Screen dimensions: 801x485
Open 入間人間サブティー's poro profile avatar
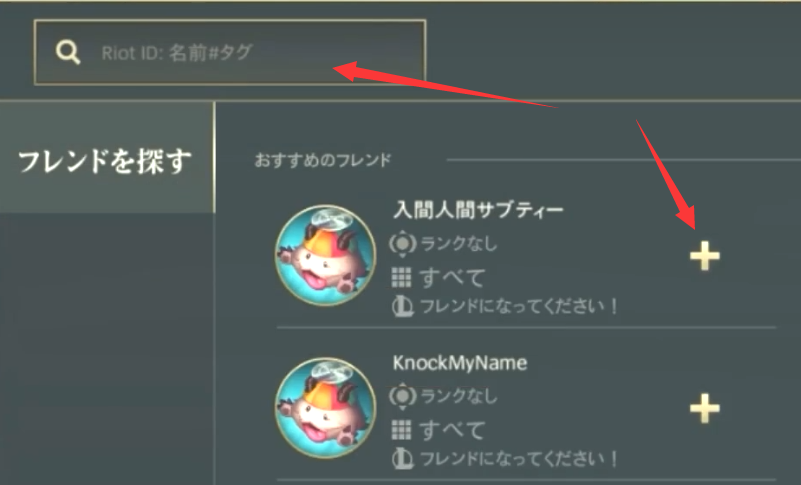point(325,255)
